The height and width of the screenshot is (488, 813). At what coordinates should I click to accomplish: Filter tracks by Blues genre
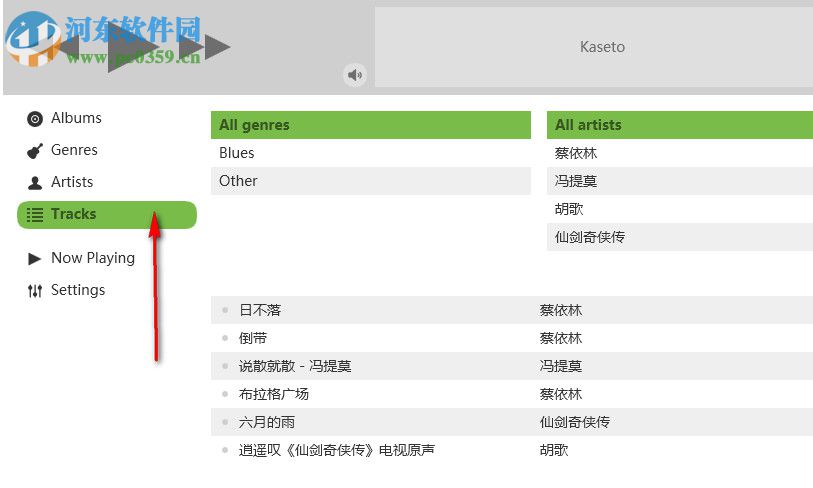(x=371, y=153)
